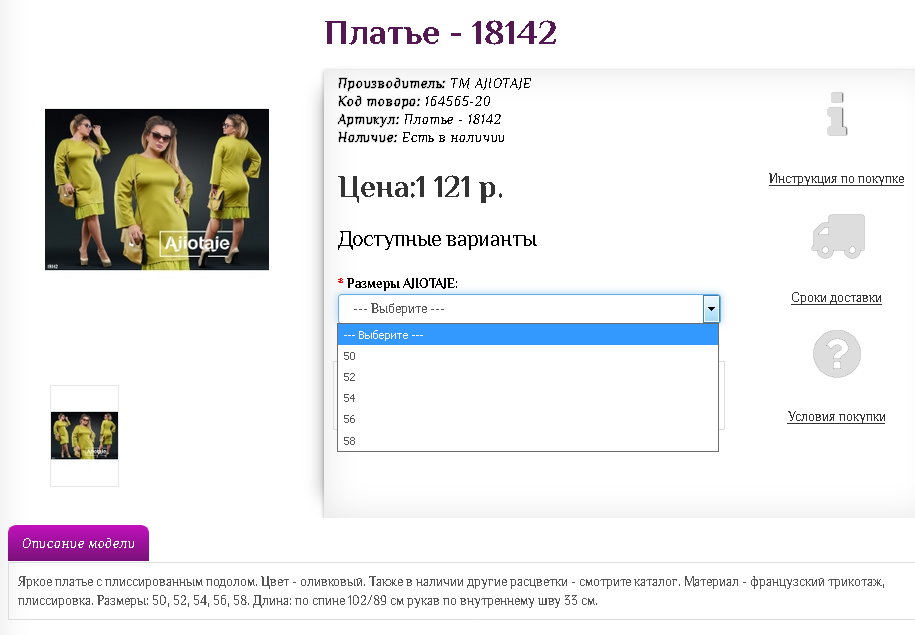Select size 50 from the list
This screenshot has height=635, width=915.
point(528,356)
